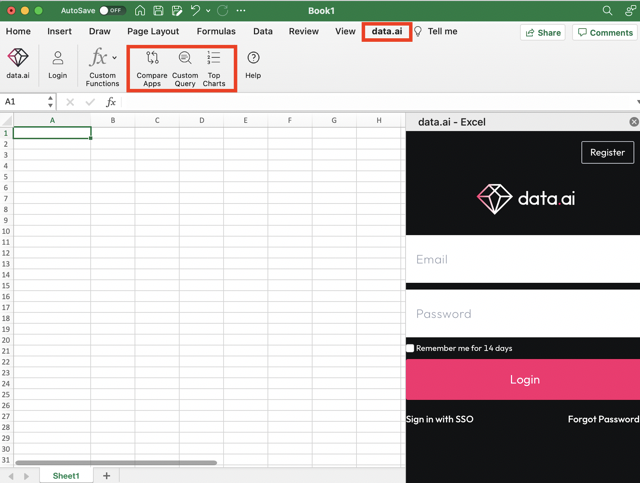Undo the last action
This screenshot has height=483, width=640.
(196, 11)
